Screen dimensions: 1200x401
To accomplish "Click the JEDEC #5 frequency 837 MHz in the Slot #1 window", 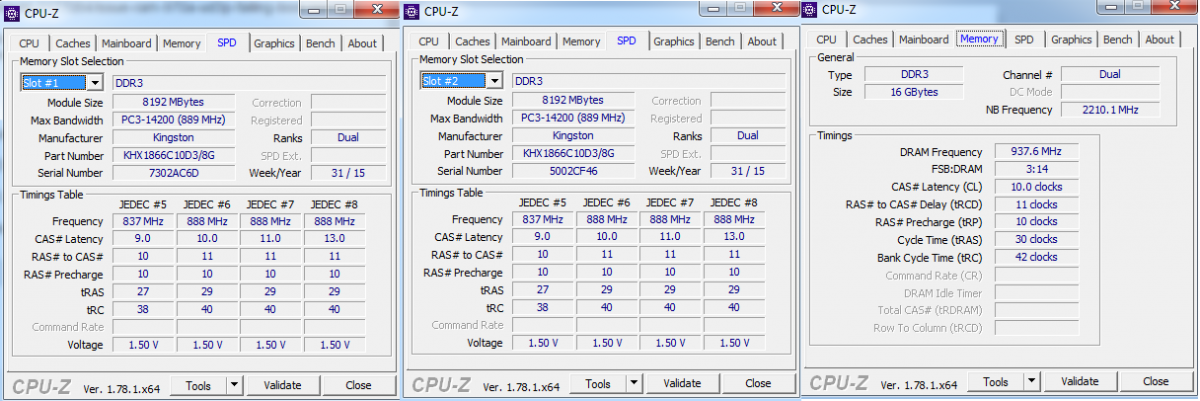I will (143, 221).
